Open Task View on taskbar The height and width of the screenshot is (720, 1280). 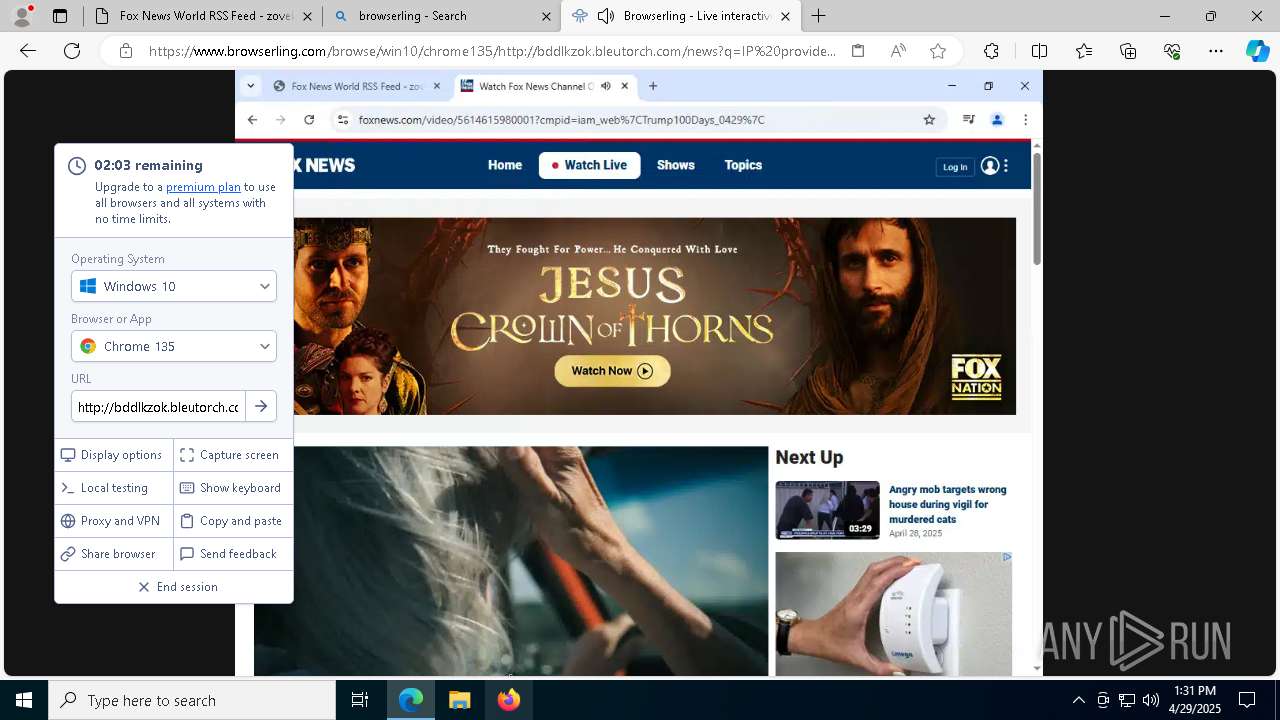(360, 700)
